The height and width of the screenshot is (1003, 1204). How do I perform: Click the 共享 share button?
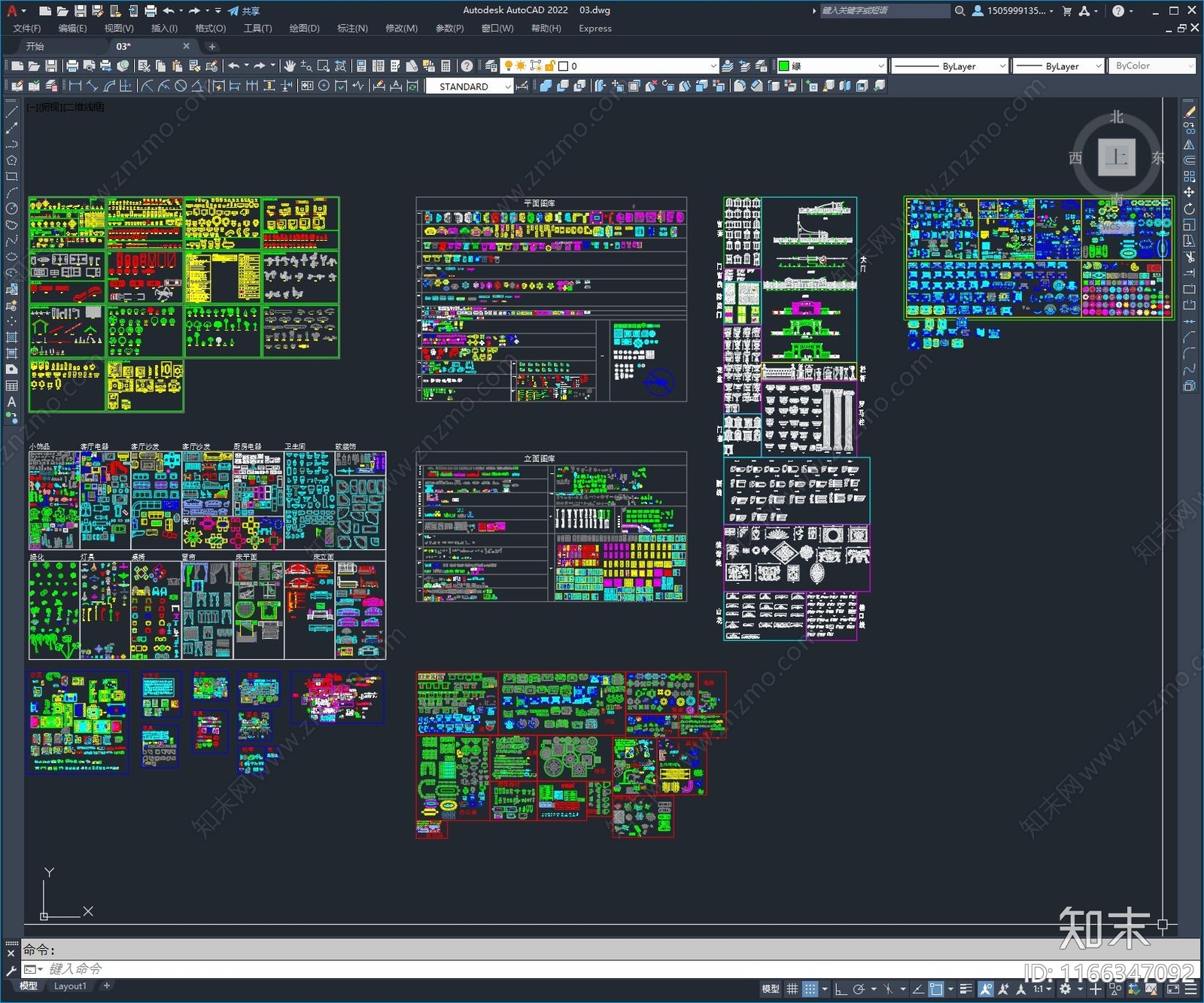click(x=244, y=11)
